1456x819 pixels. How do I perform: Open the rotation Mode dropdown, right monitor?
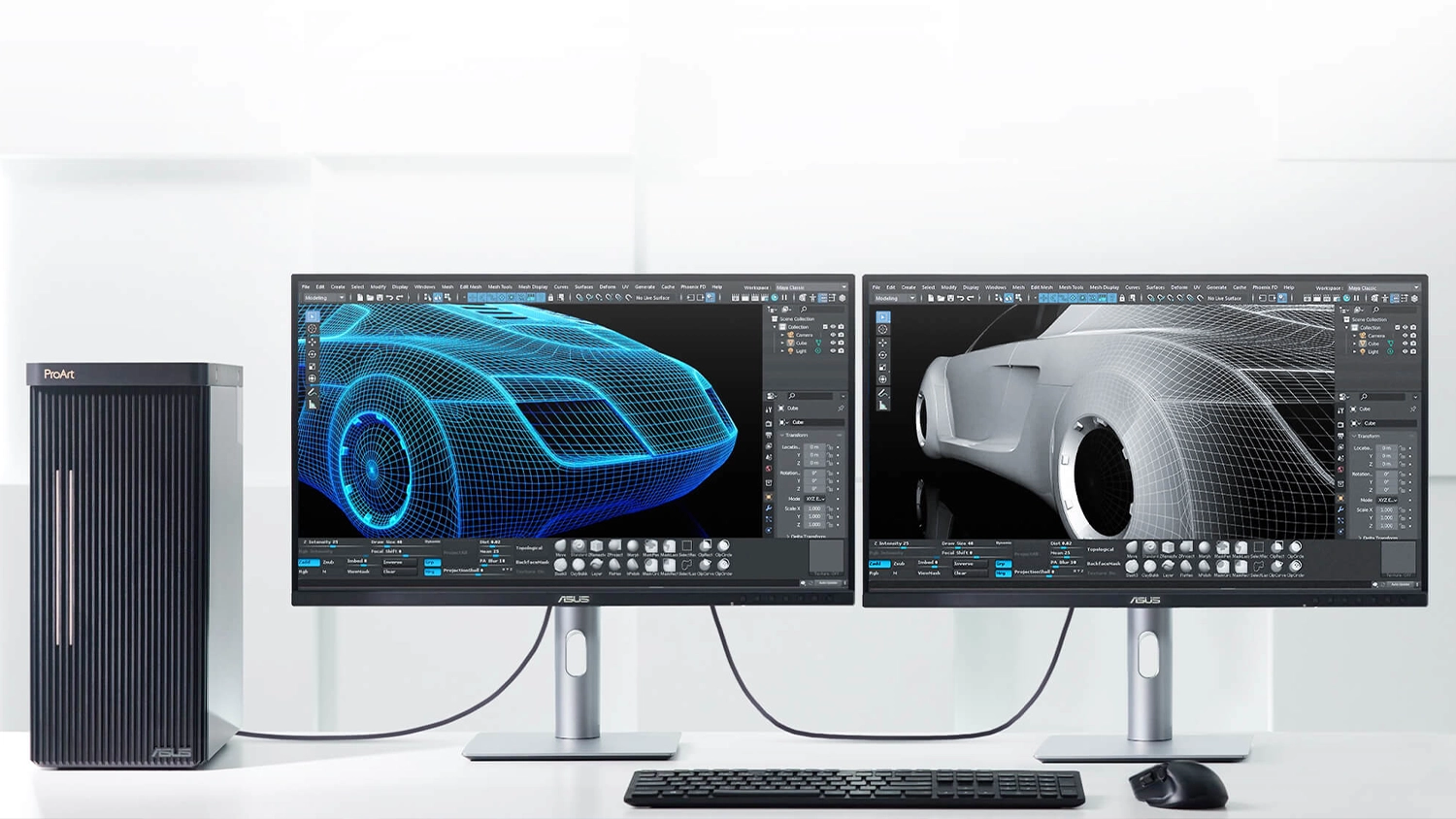(x=1388, y=500)
